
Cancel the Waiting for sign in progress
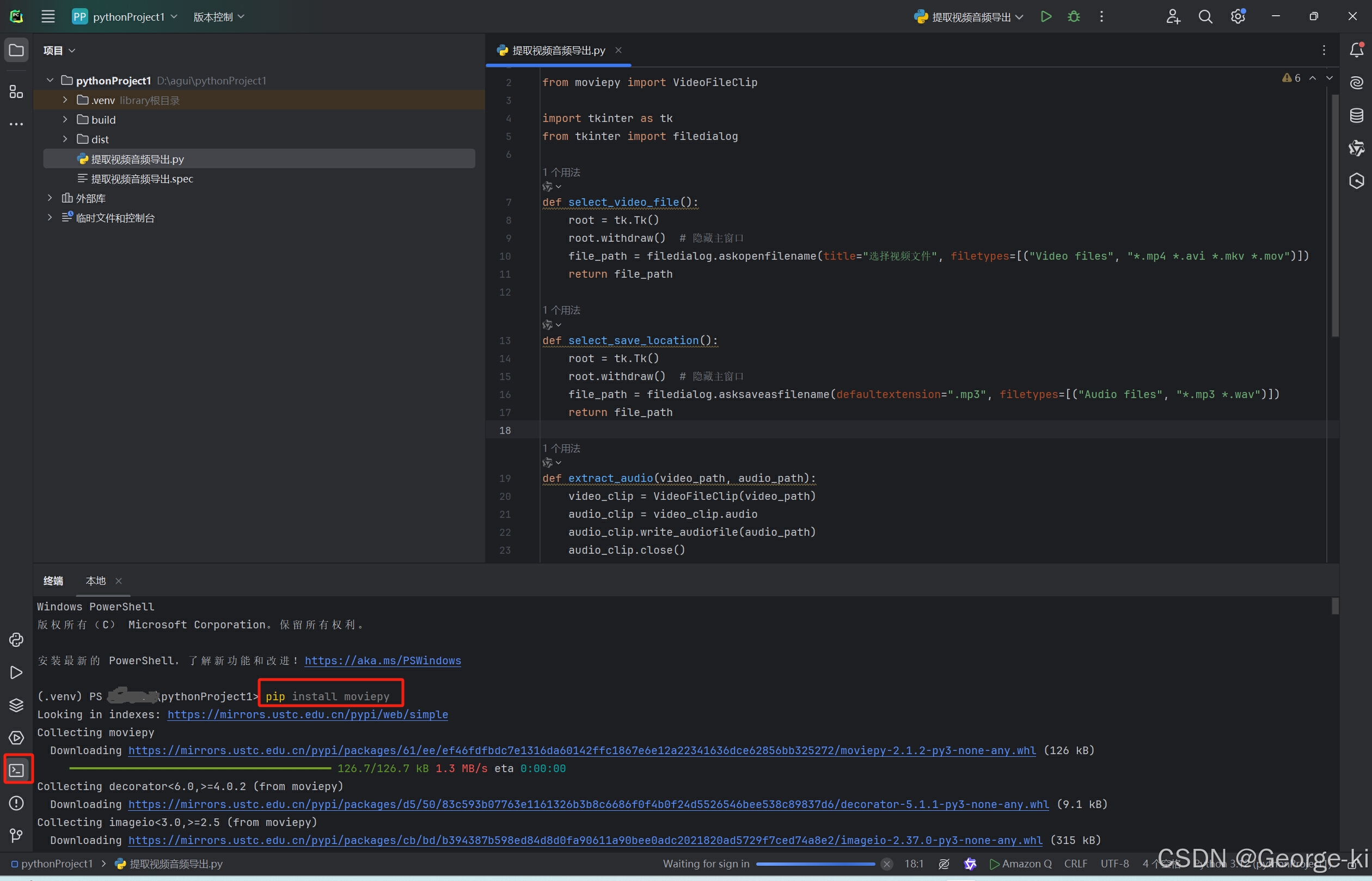coord(886,864)
